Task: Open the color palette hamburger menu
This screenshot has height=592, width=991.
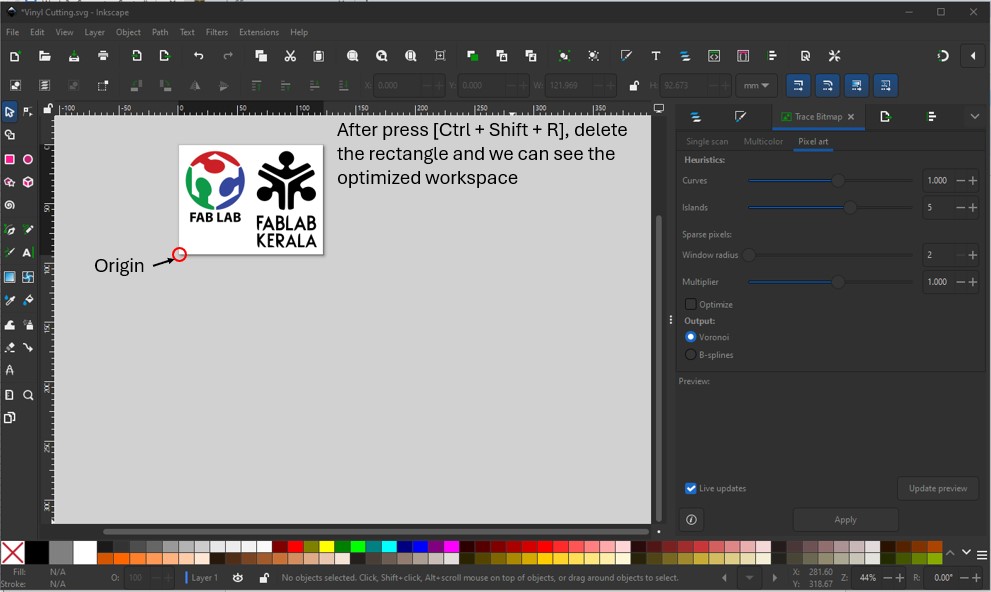Action: click(982, 555)
